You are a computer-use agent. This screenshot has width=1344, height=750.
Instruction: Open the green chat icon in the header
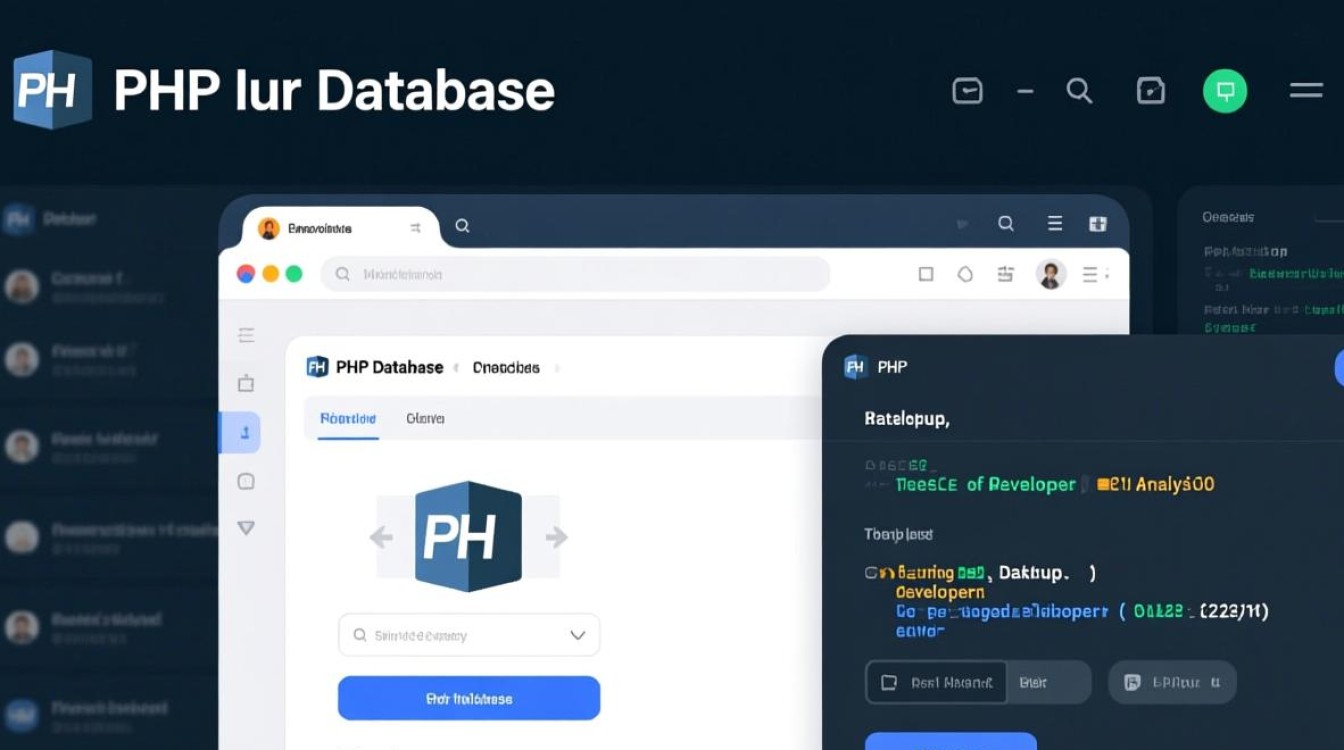click(1224, 91)
